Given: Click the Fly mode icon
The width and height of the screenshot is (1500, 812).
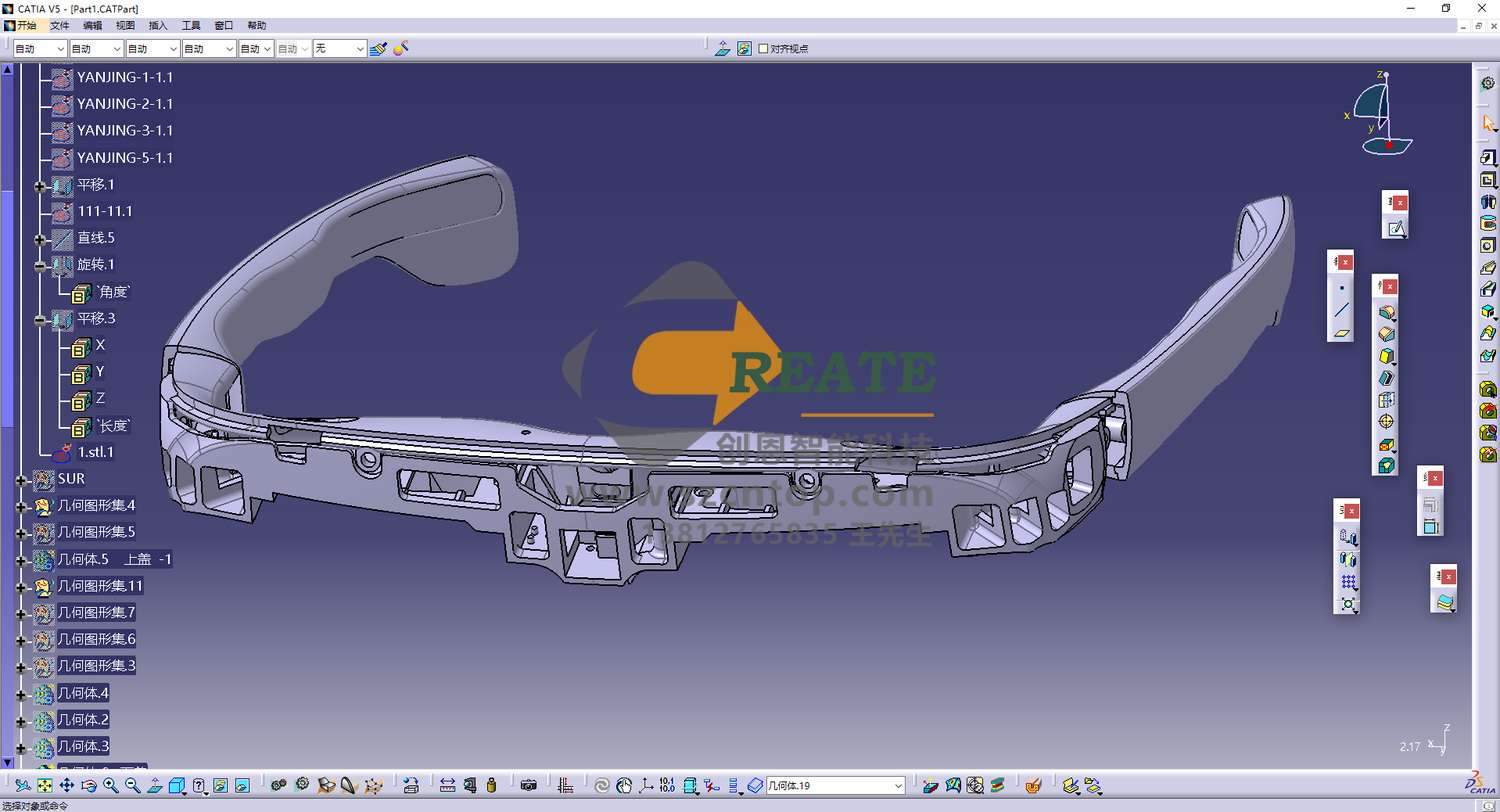Looking at the screenshot, I should click(x=23, y=786).
